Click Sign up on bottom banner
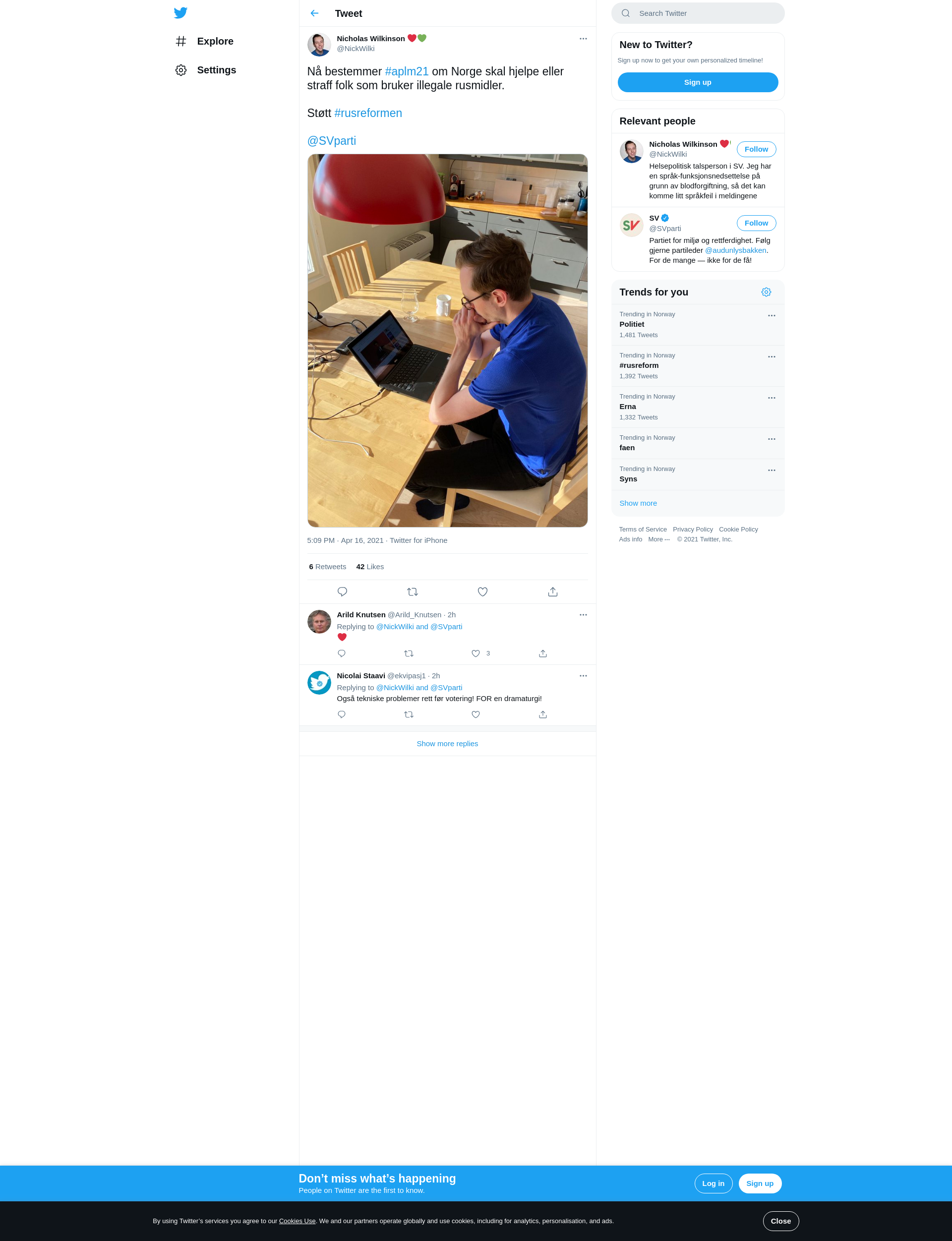Screen dimensions: 952x1241 760,1183
